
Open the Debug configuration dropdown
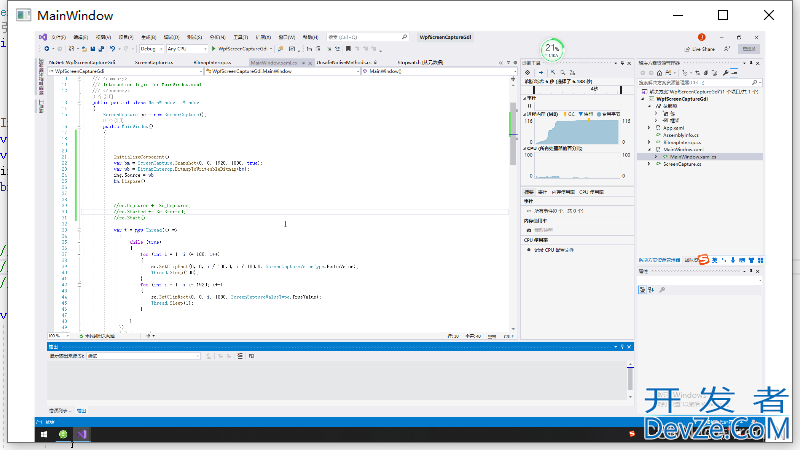pyautogui.click(x=152, y=49)
